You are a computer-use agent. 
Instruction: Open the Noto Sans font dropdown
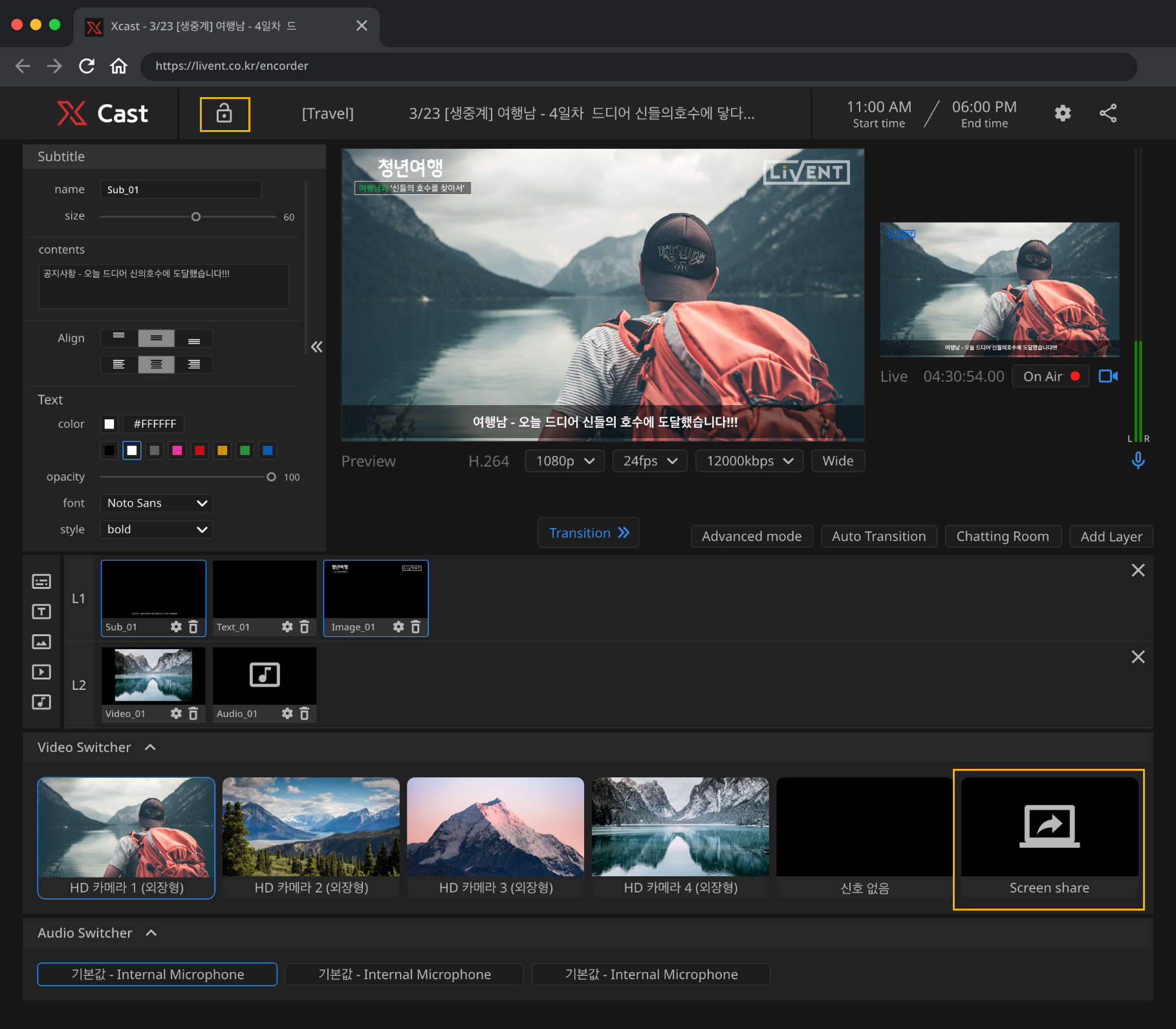pos(156,503)
